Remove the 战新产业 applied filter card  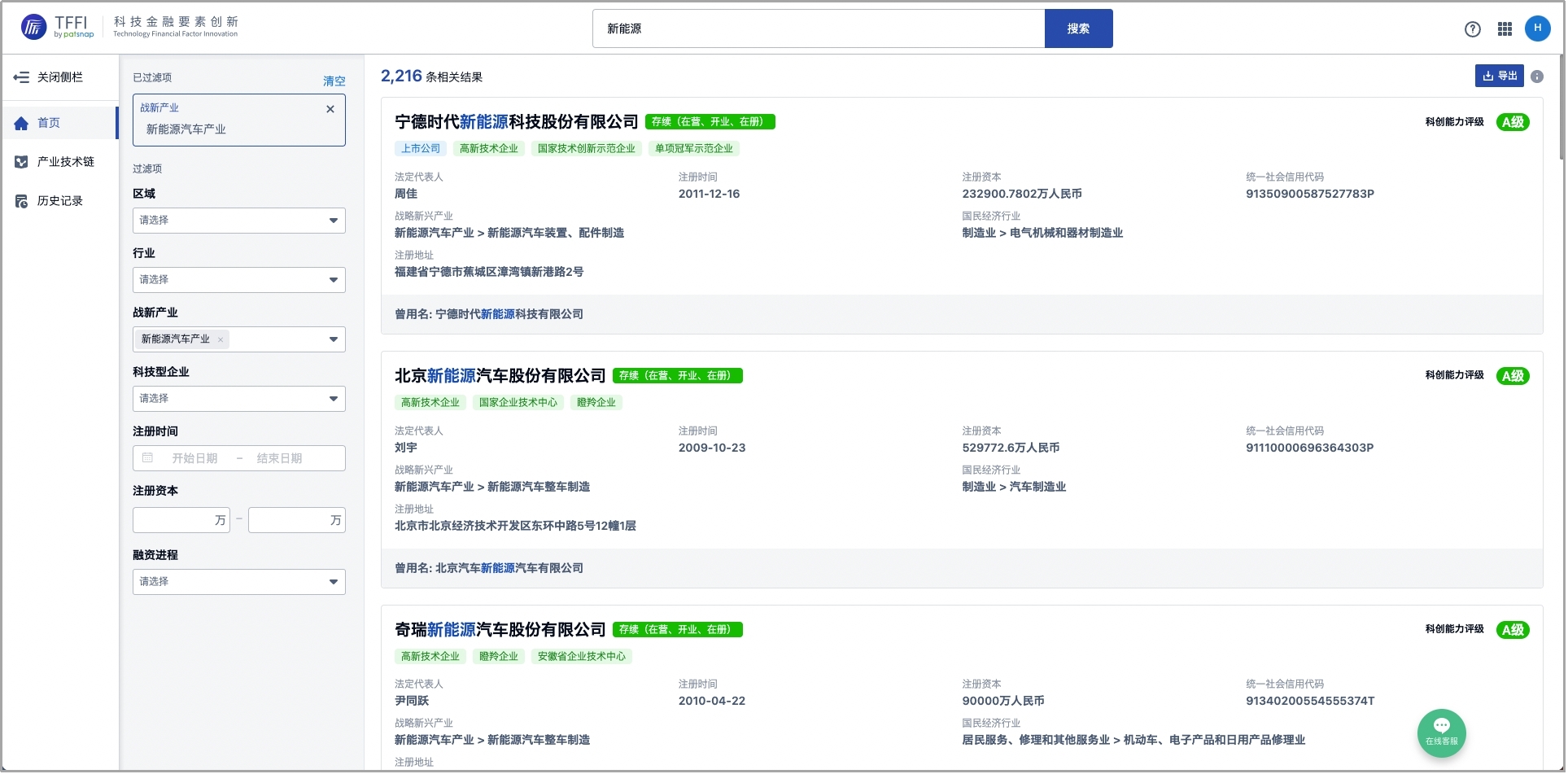(330, 109)
